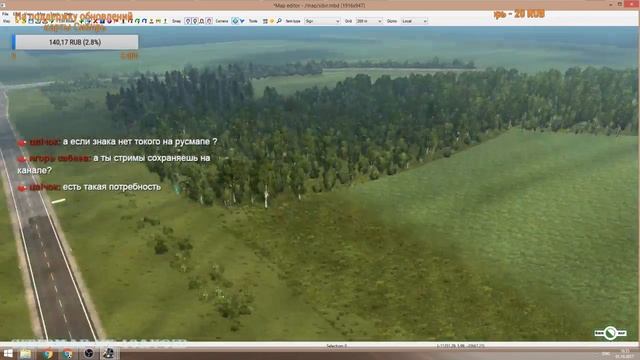Click chat message 'а если знака нет'
The width and height of the screenshot is (640, 360).
click(x=140, y=142)
